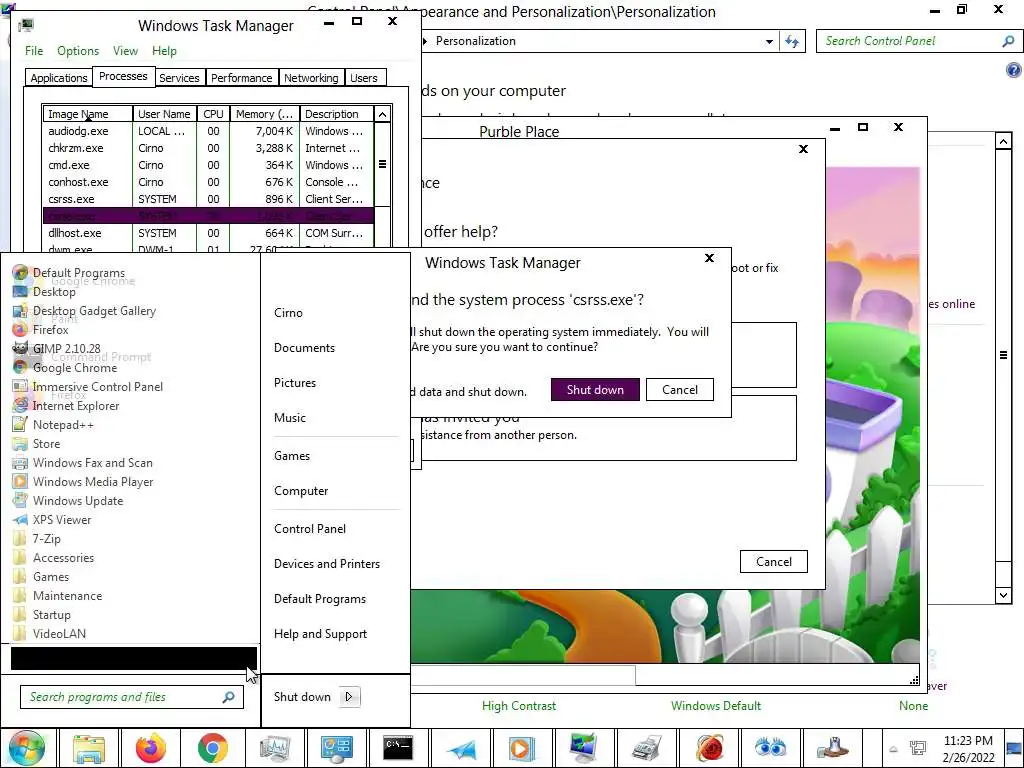The image size is (1024, 768).
Task: Launch Google Chrome from the taskbar
Action: pos(213,748)
